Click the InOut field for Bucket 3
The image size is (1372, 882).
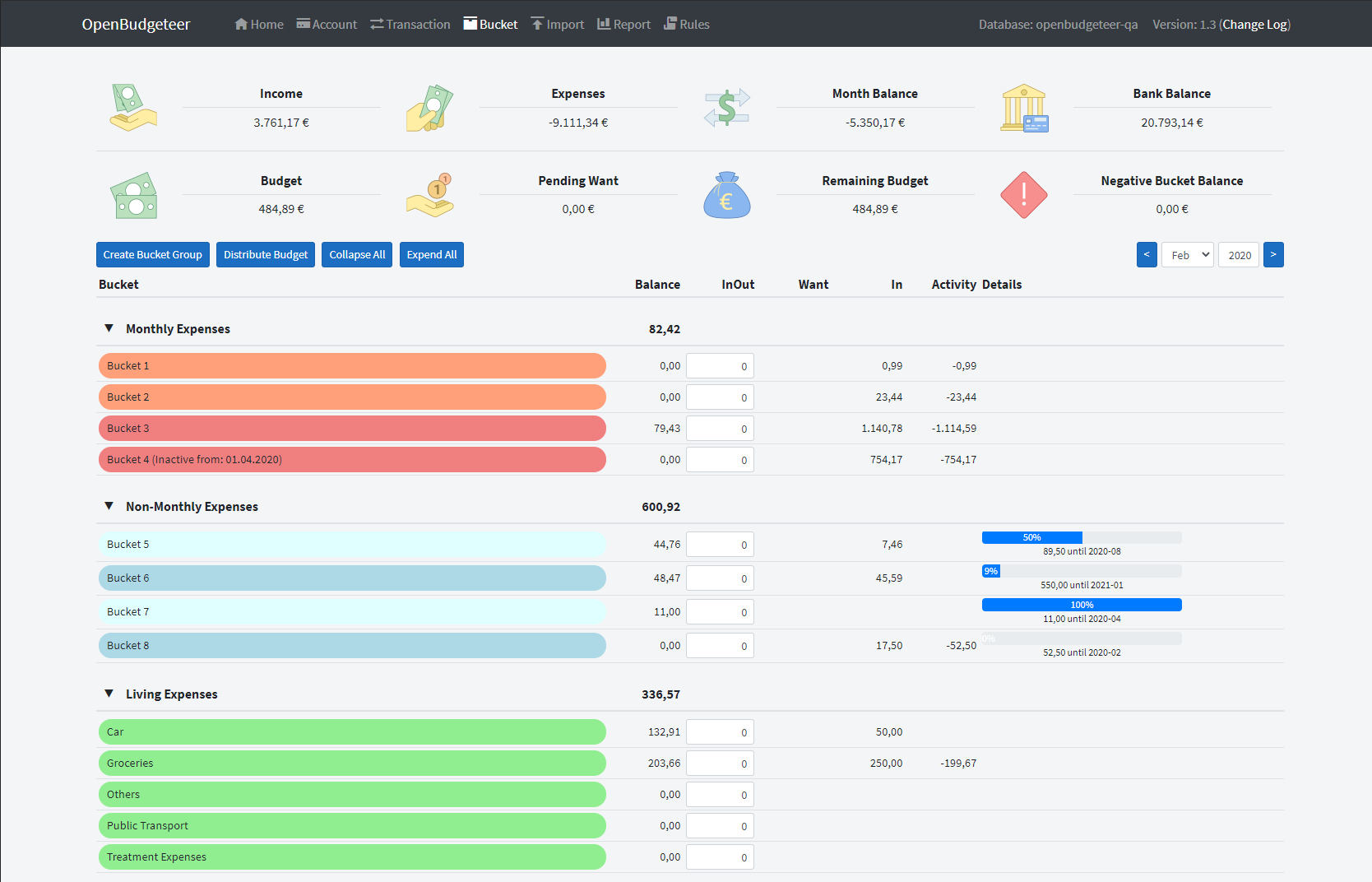(720, 429)
